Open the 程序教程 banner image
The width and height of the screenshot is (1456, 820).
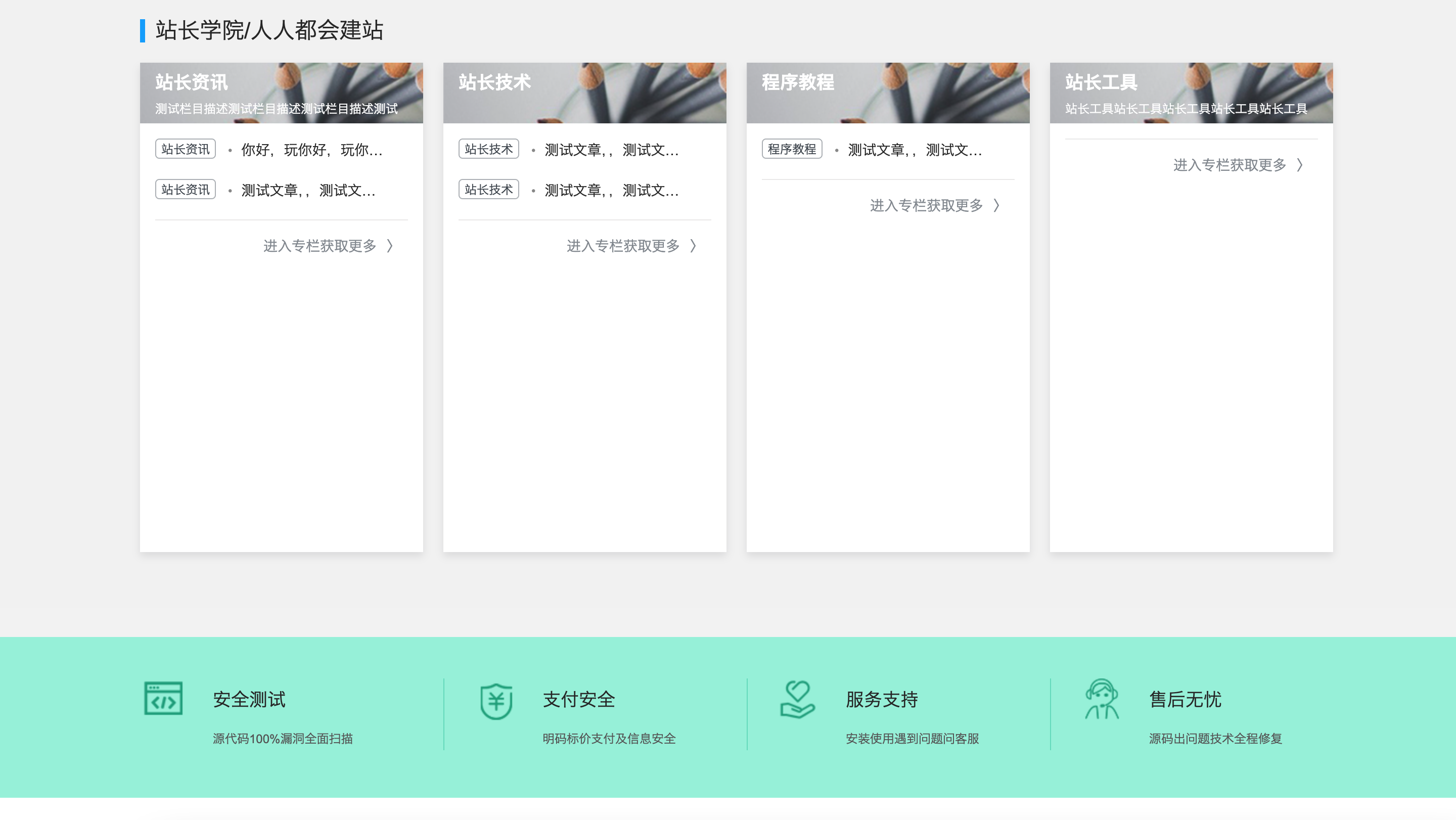click(x=888, y=93)
